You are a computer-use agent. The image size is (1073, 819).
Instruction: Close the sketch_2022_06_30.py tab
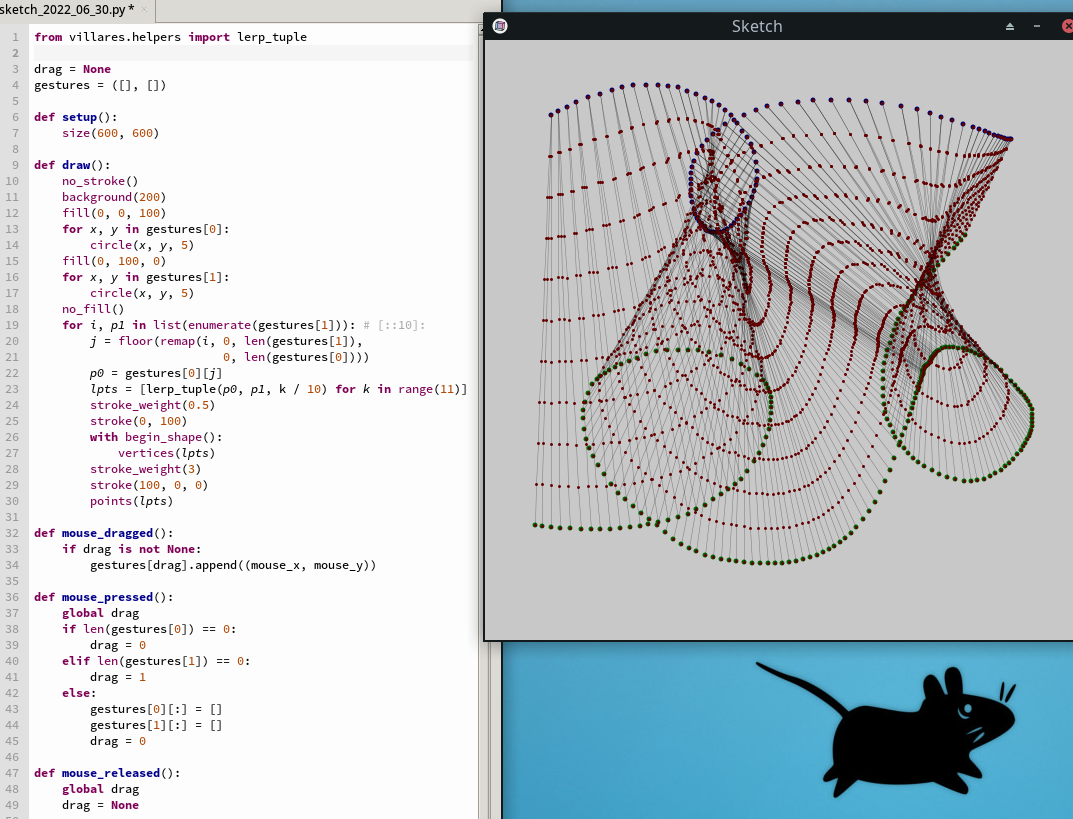coord(146,9)
